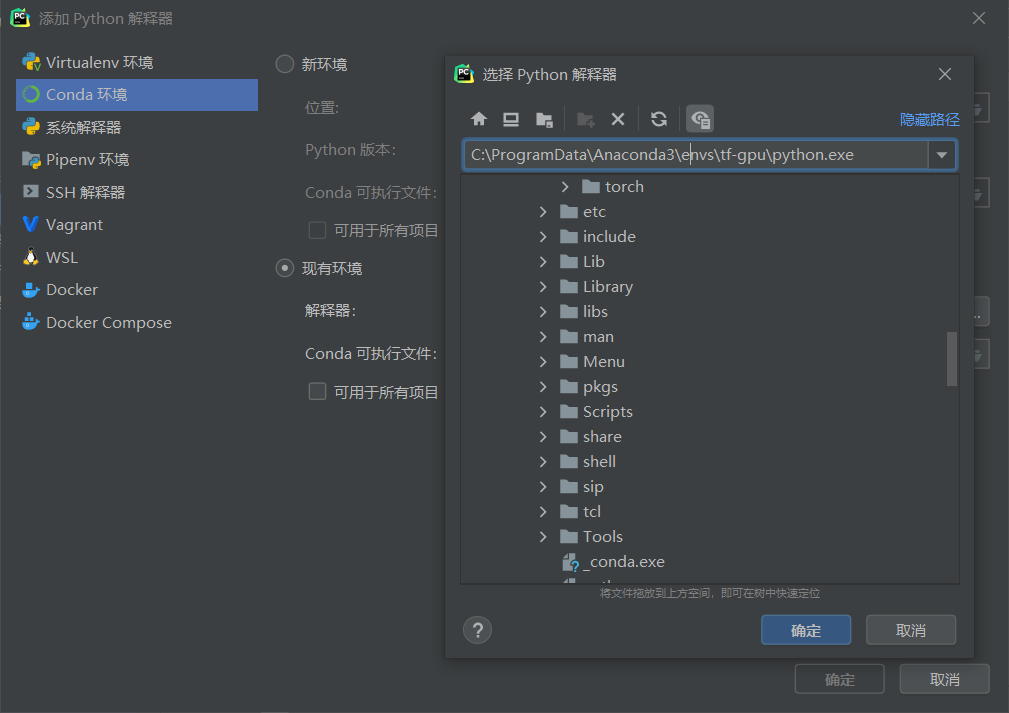Refresh the file tree
Viewport: 1009px width, 713px height.
click(x=659, y=118)
